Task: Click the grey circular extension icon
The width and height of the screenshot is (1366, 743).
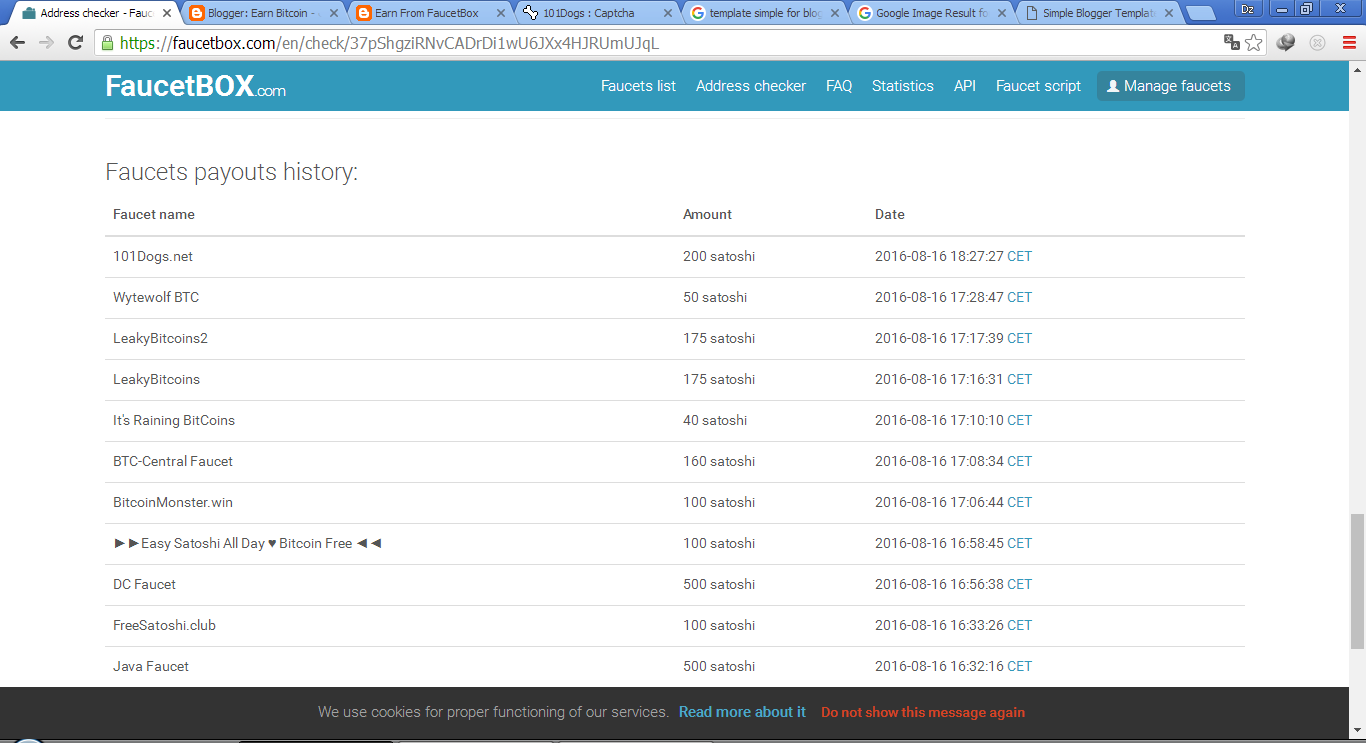Action: [1318, 43]
